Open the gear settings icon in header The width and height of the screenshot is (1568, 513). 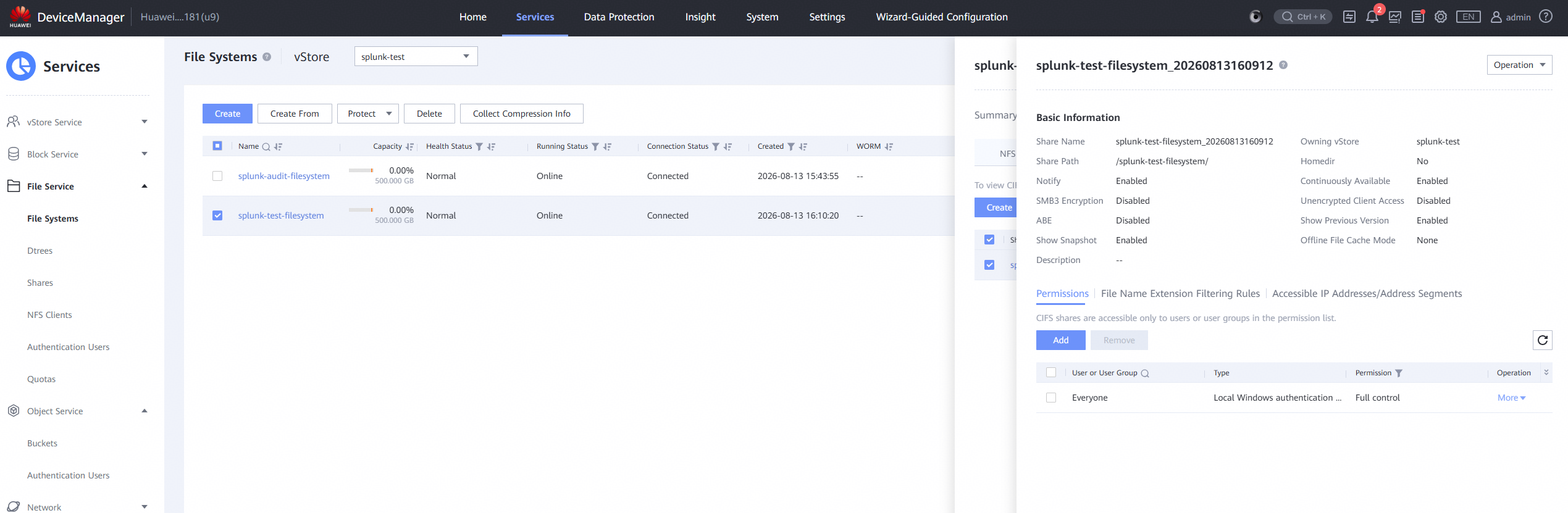(x=1441, y=17)
